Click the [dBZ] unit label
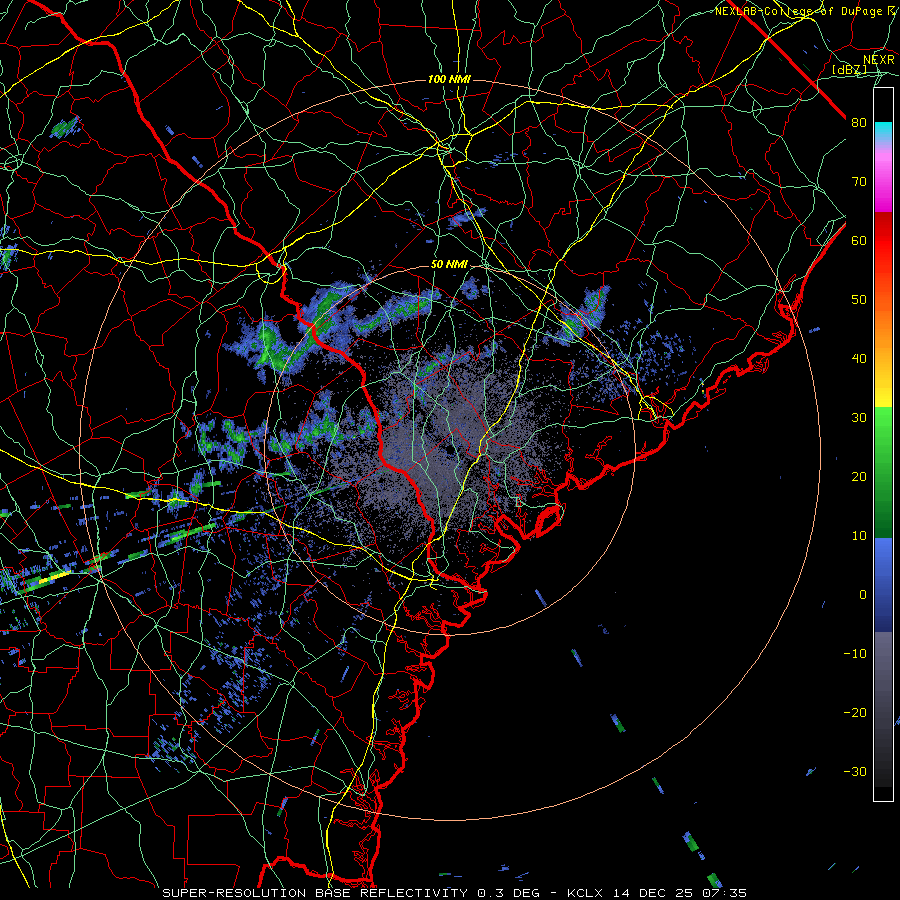900x900 pixels. (850, 70)
